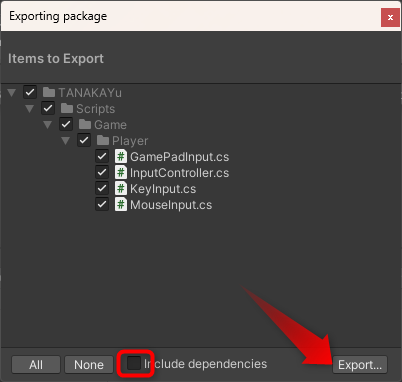Click the None button

89,364
